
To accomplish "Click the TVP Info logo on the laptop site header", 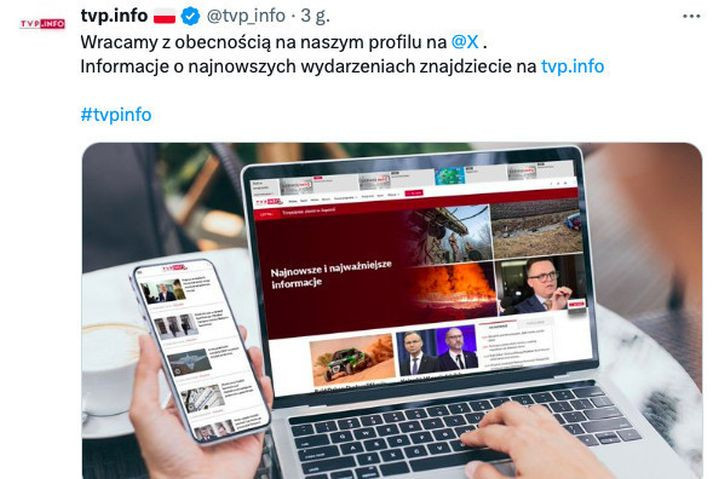I will pyautogui.click(x=268, y=201).
